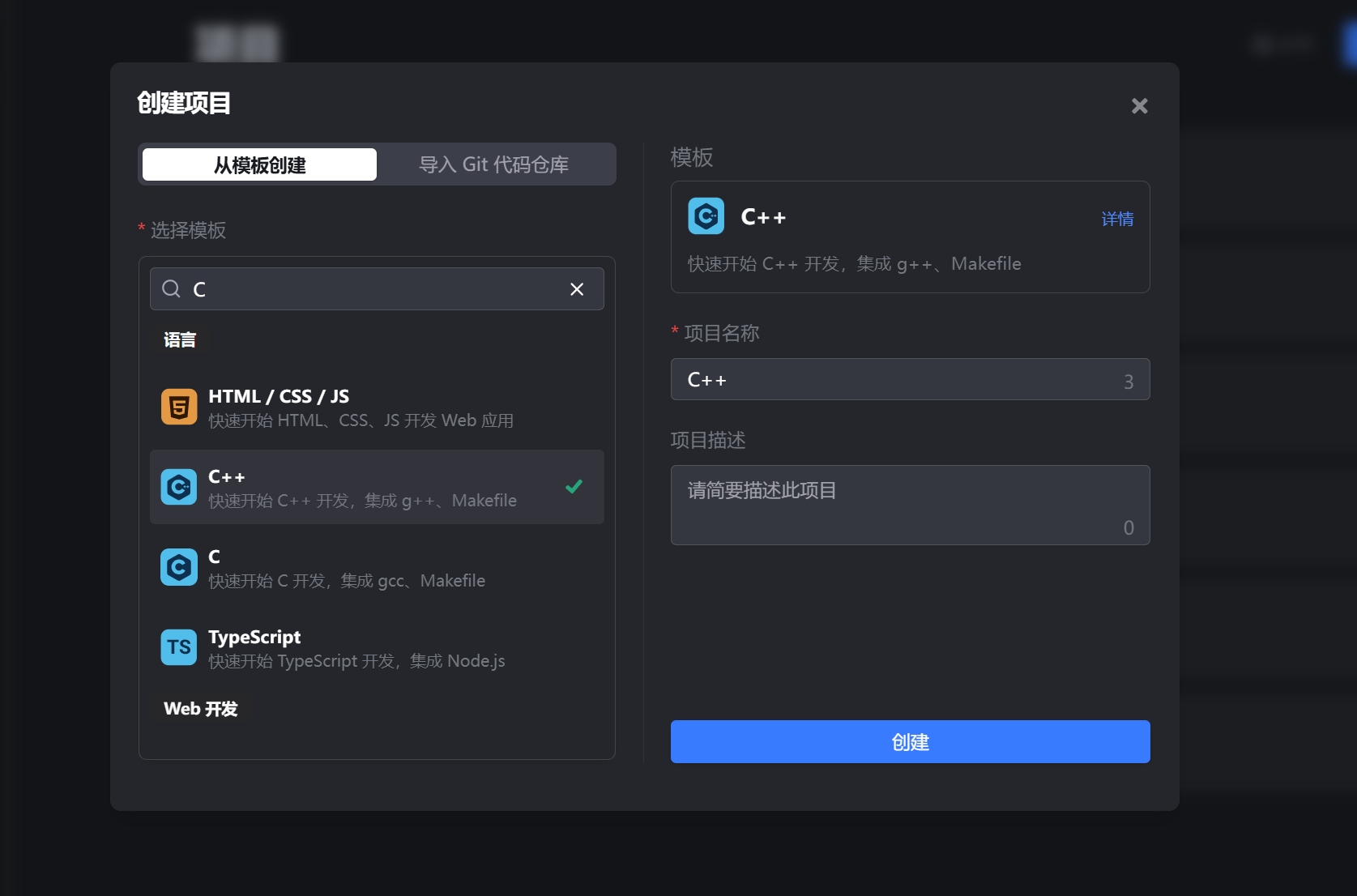Click the 项目名称 input field
1357x896 pixels.
[x=899, y=380]
